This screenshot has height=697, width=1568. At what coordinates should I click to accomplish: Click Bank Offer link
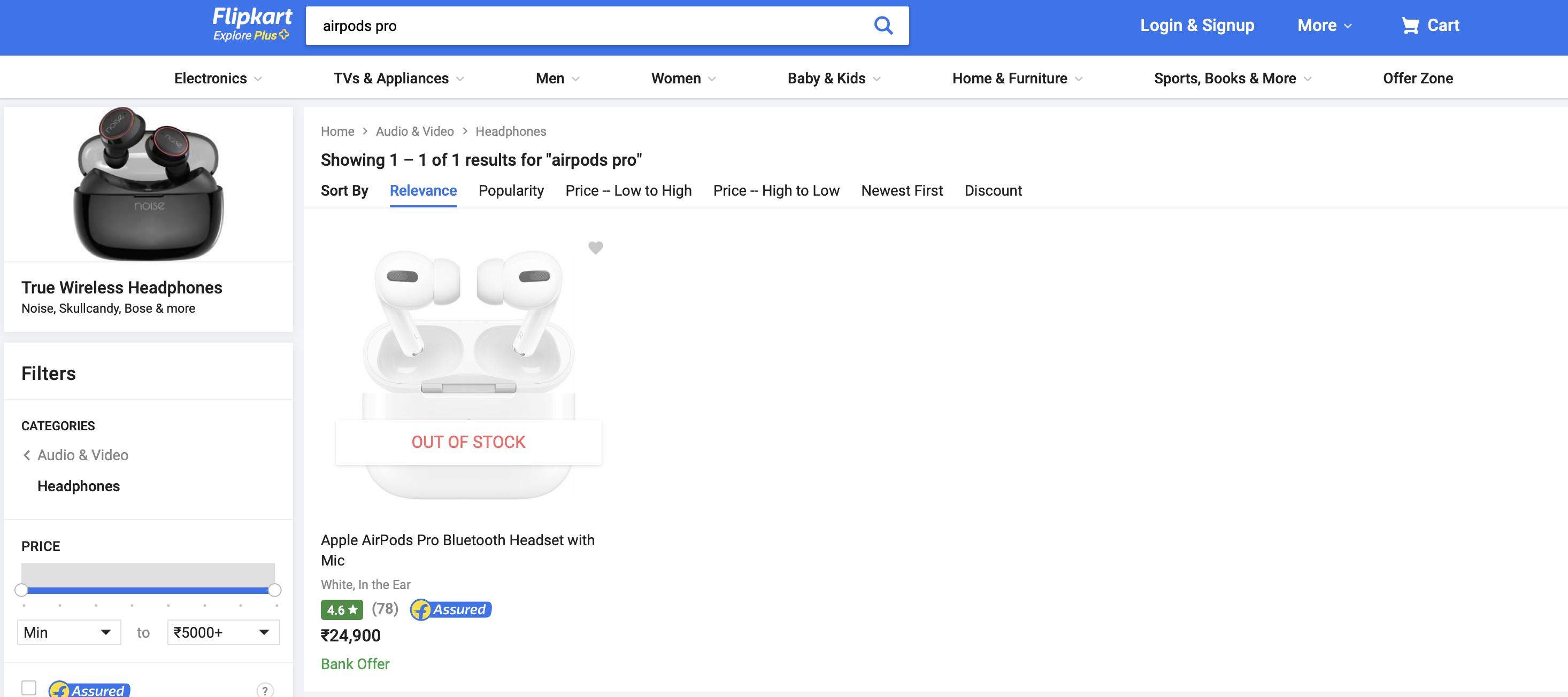click(355, 663)
